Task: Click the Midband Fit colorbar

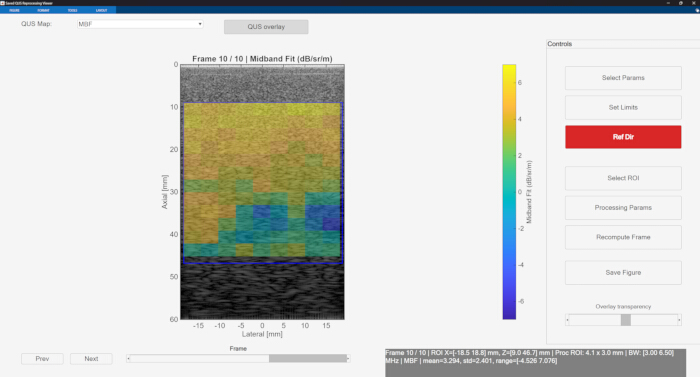Action: pyautogui.click(x=509, y=192)
